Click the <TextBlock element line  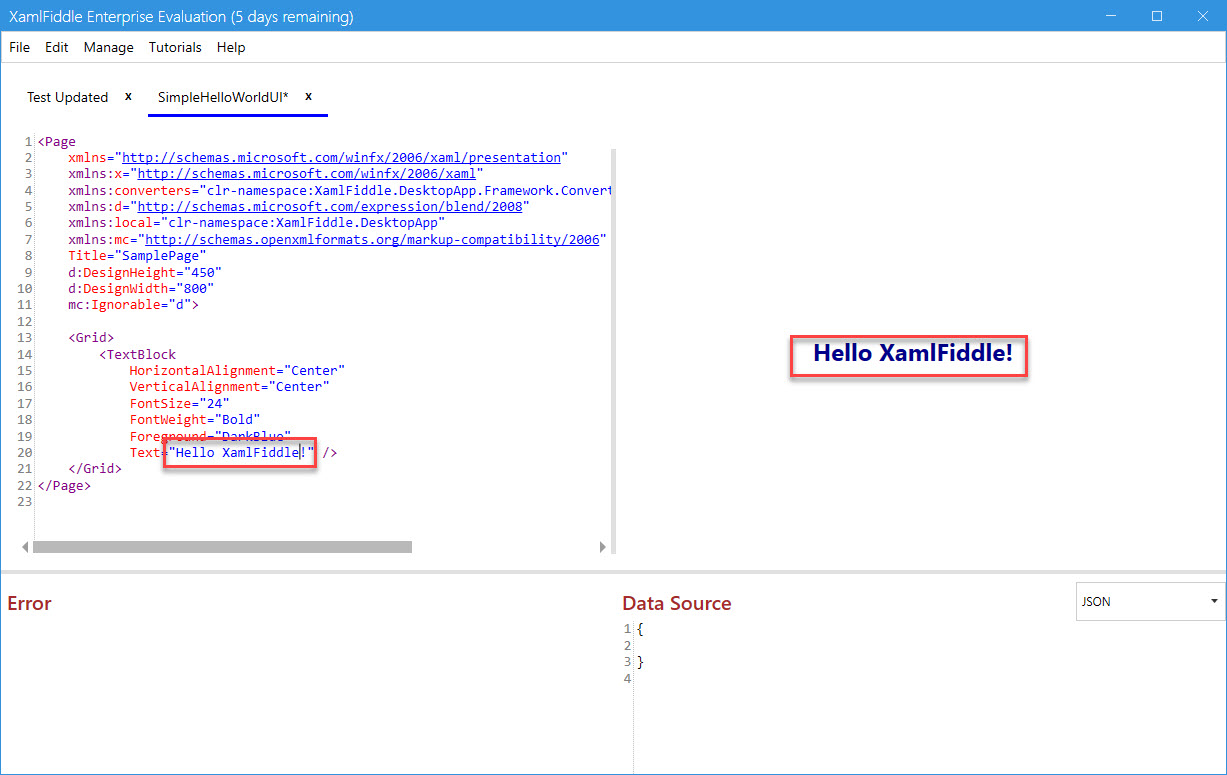click(x=137, y=354)
